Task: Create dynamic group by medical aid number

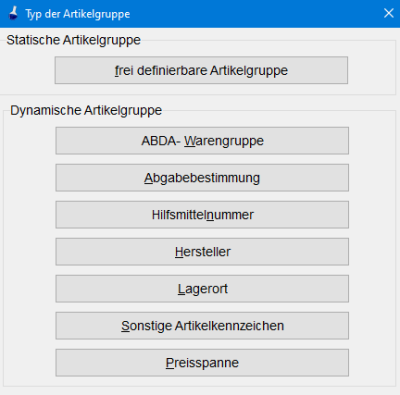Action: (x=202, y=215)
